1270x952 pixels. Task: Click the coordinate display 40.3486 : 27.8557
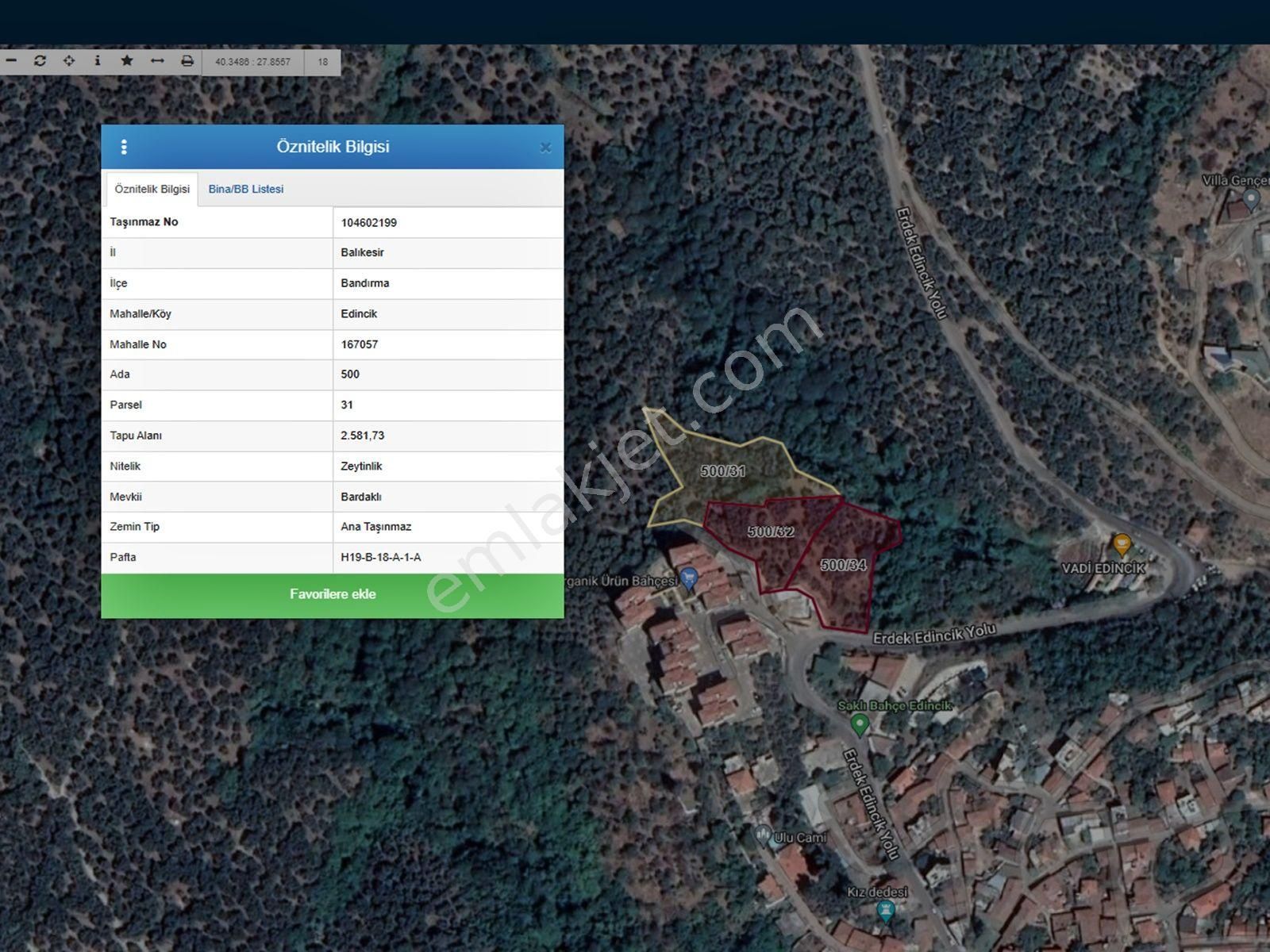coord(253,62)
